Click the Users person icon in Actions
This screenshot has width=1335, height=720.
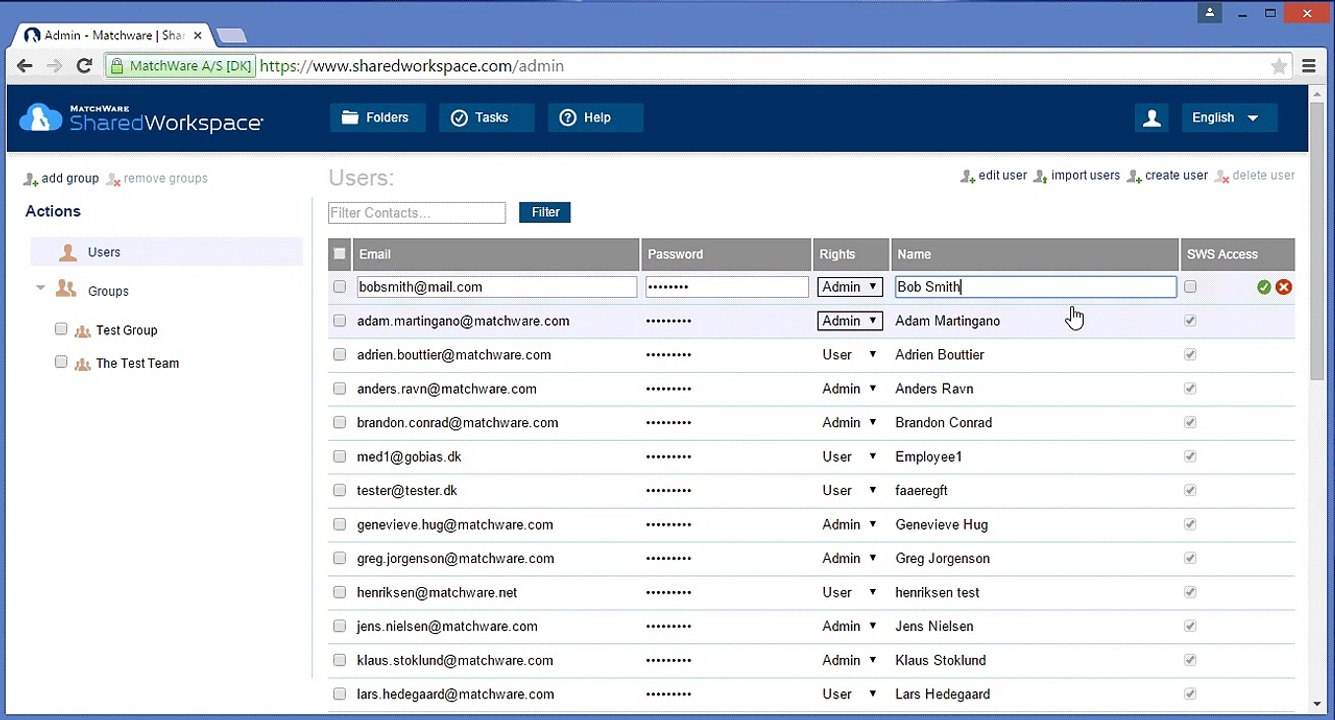68,252
